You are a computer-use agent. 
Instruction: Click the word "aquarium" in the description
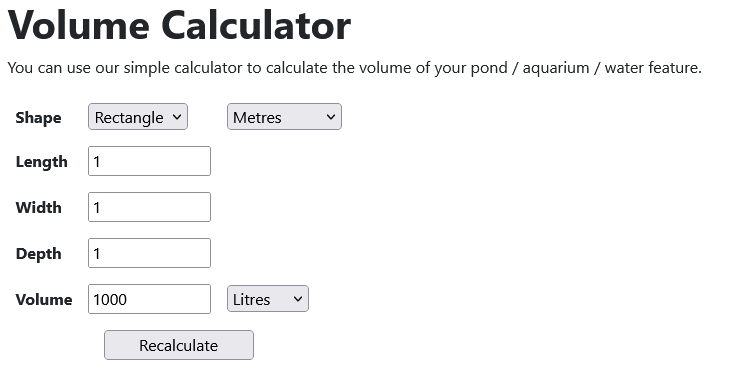(556, 68)
